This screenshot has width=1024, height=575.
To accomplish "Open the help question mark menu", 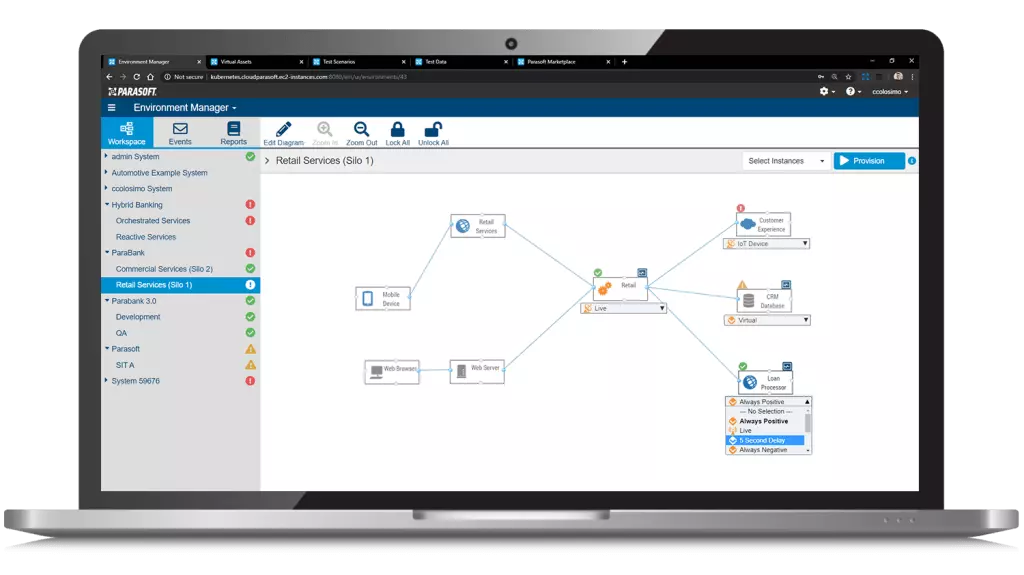I will click(x=852, y=91).
